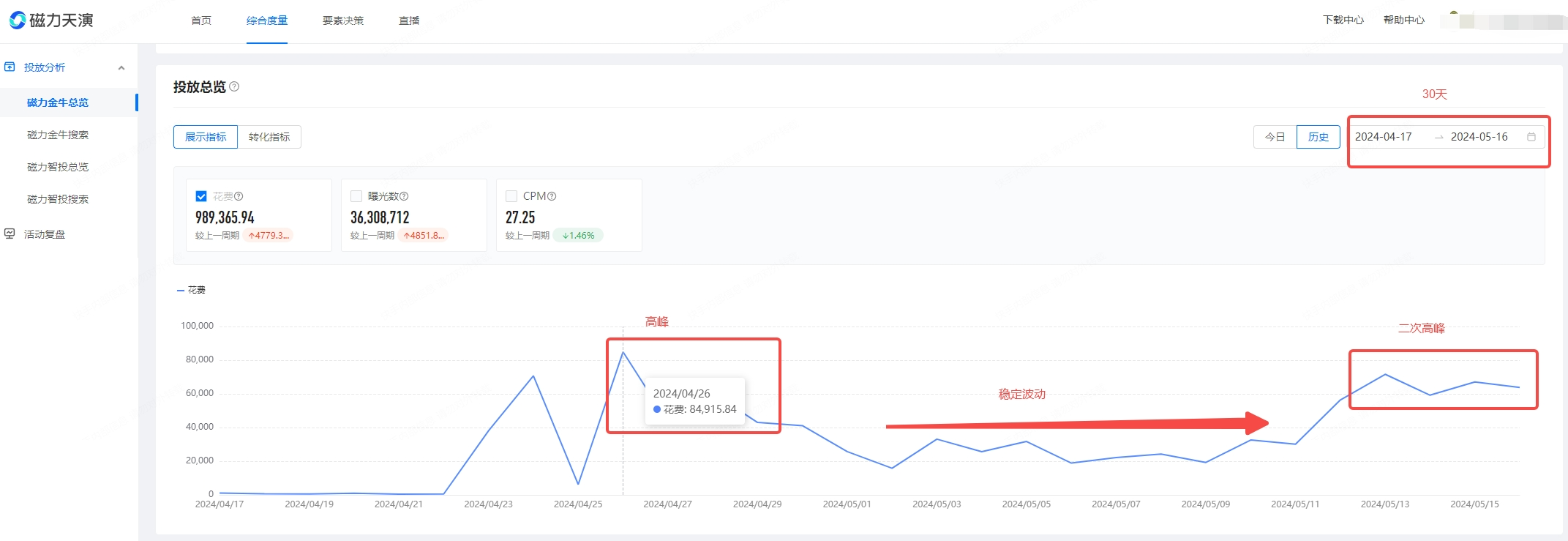Click the 花费 value 989,365.94

coord(225,217)
